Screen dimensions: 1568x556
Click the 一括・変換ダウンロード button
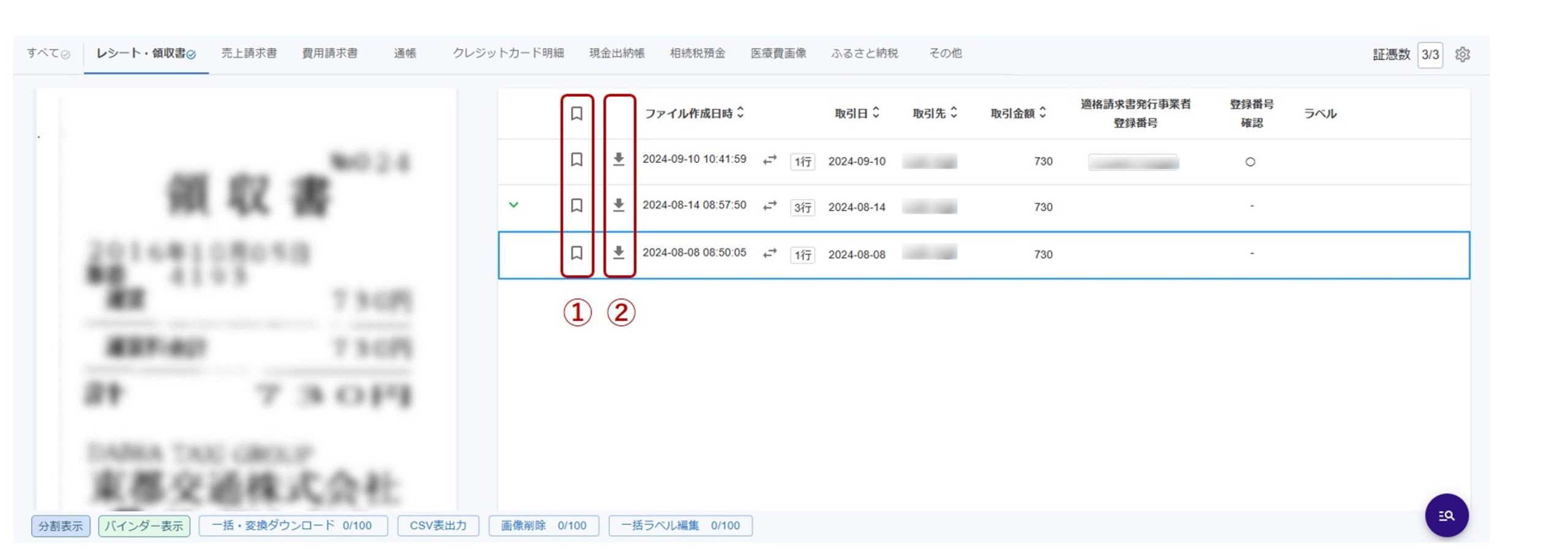[x=292, y=525]
